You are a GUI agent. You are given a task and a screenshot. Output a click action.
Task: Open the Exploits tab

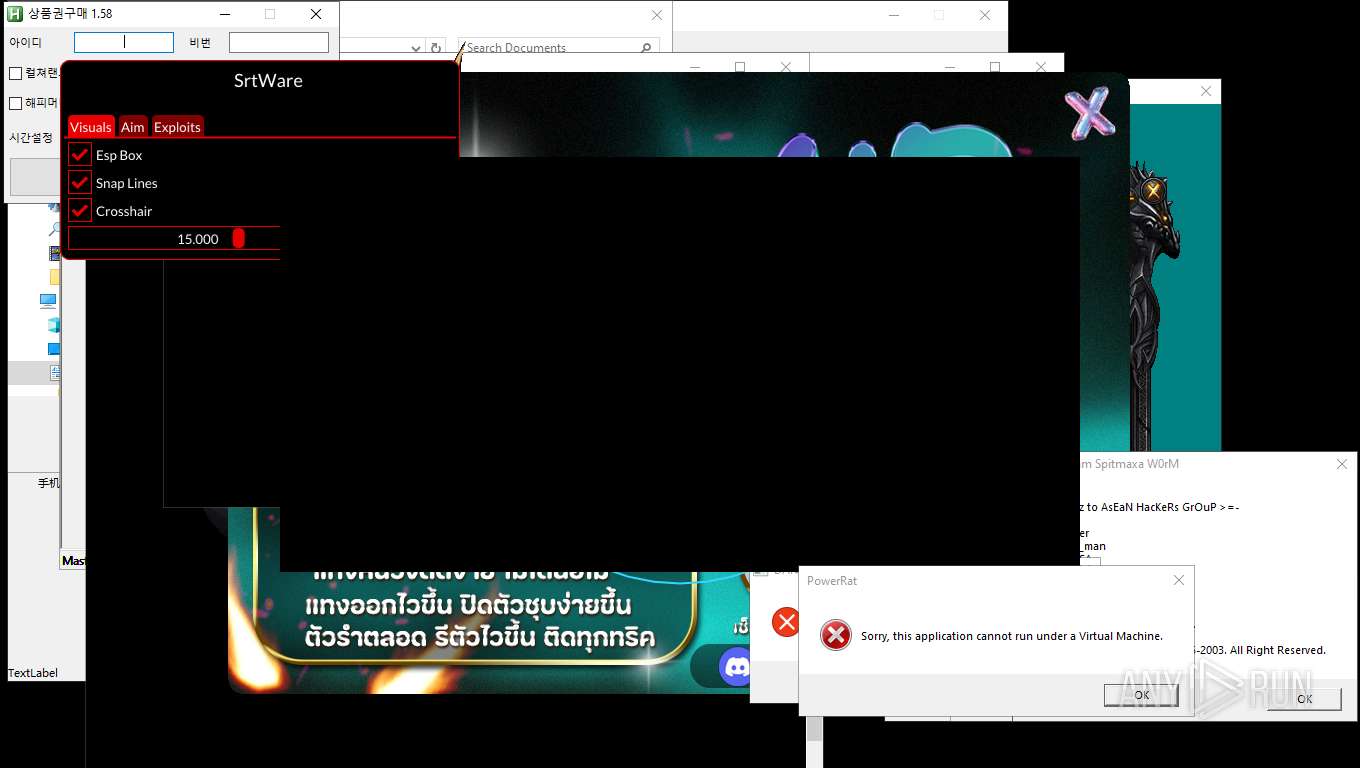point(178,127)
